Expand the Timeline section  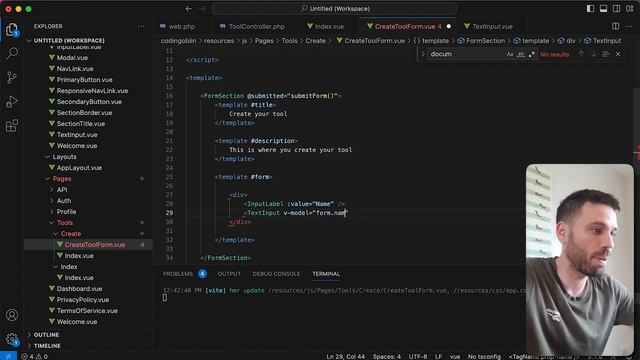pyautogui.click(x=47, y=346)
